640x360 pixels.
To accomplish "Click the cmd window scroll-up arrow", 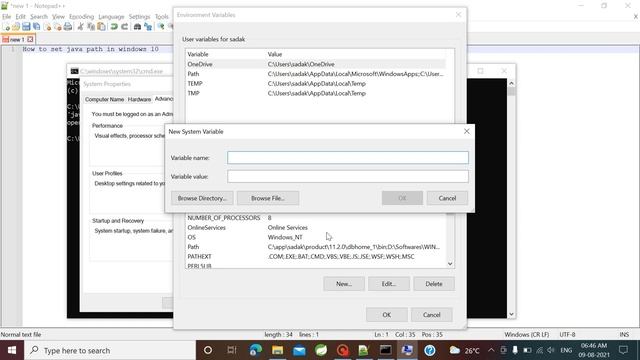I will (511, 83).
